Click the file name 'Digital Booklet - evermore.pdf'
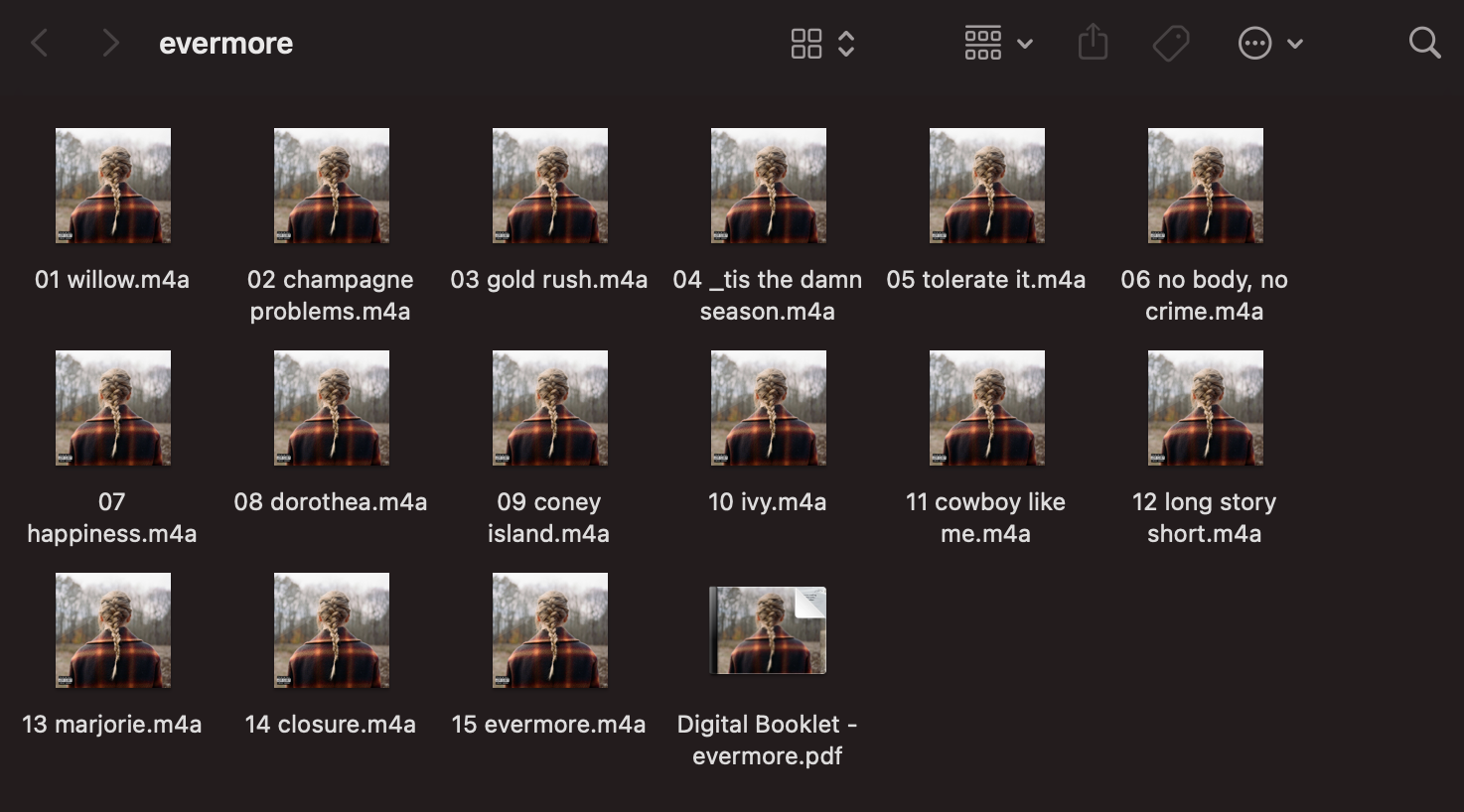 [768, 741]
